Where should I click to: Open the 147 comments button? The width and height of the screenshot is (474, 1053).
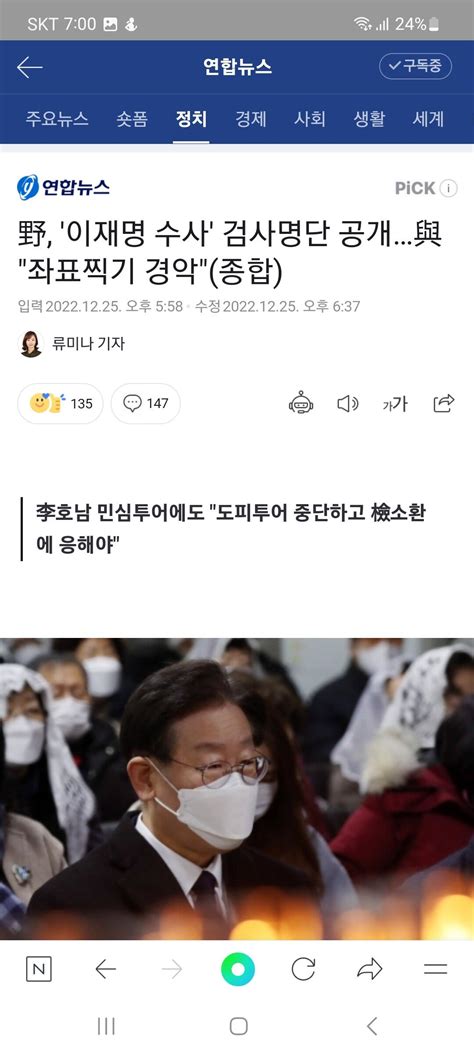pyautogui.click(x=146, y=404)
